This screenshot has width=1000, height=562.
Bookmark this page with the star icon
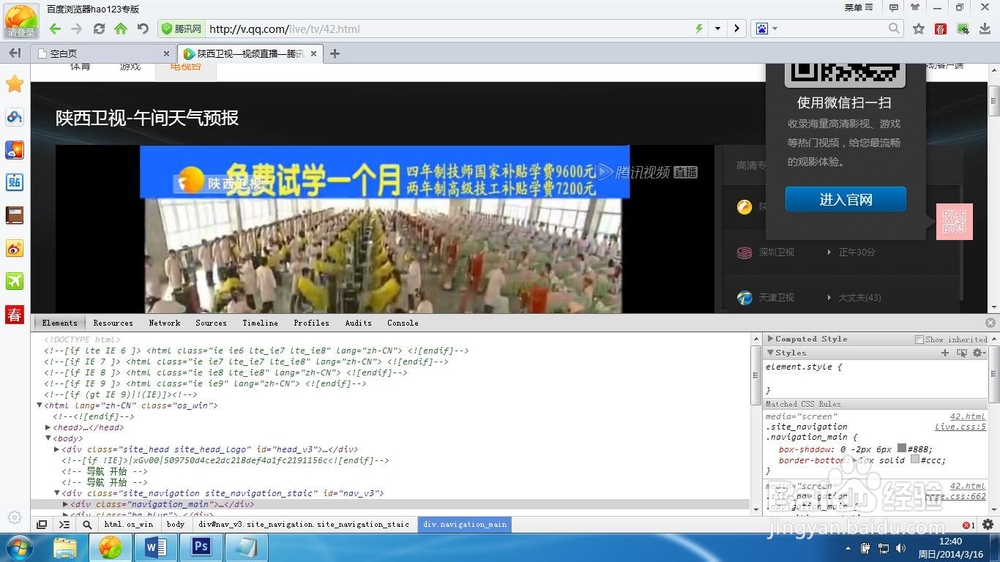[918, 29]
